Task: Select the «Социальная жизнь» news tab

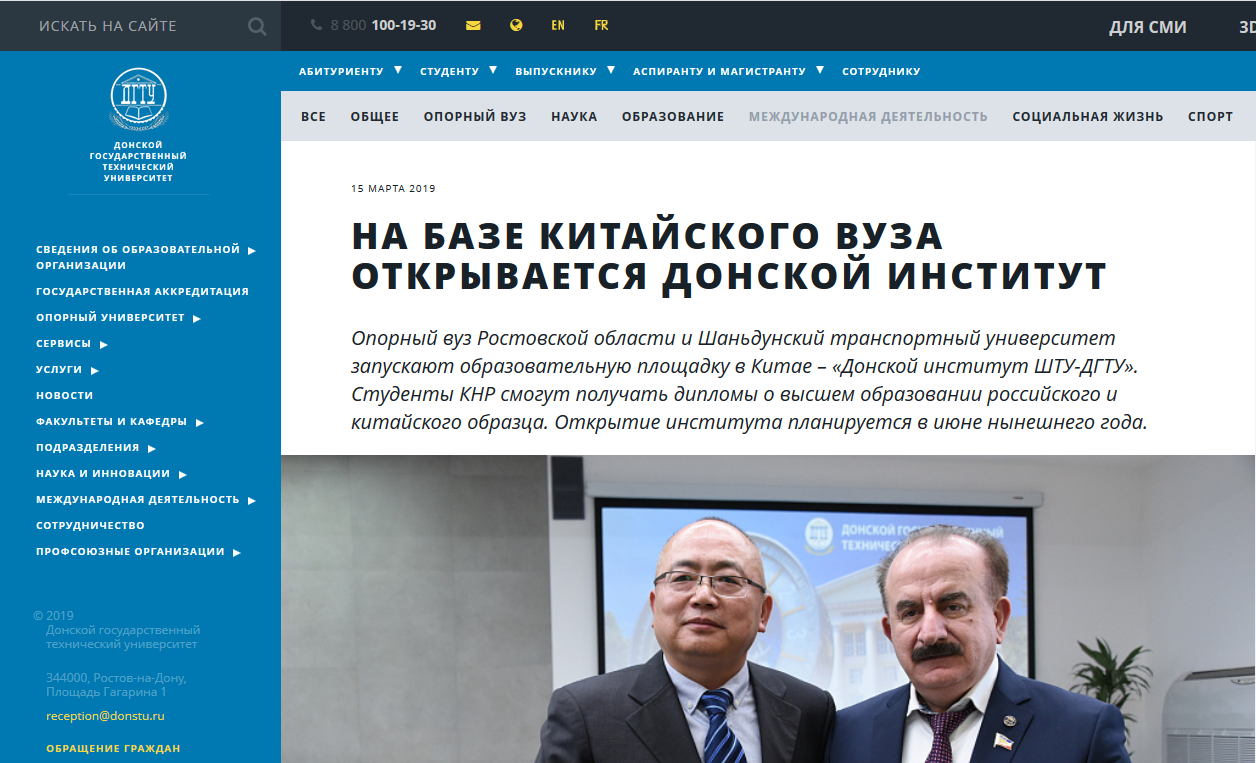Action: pos(1088,117)
